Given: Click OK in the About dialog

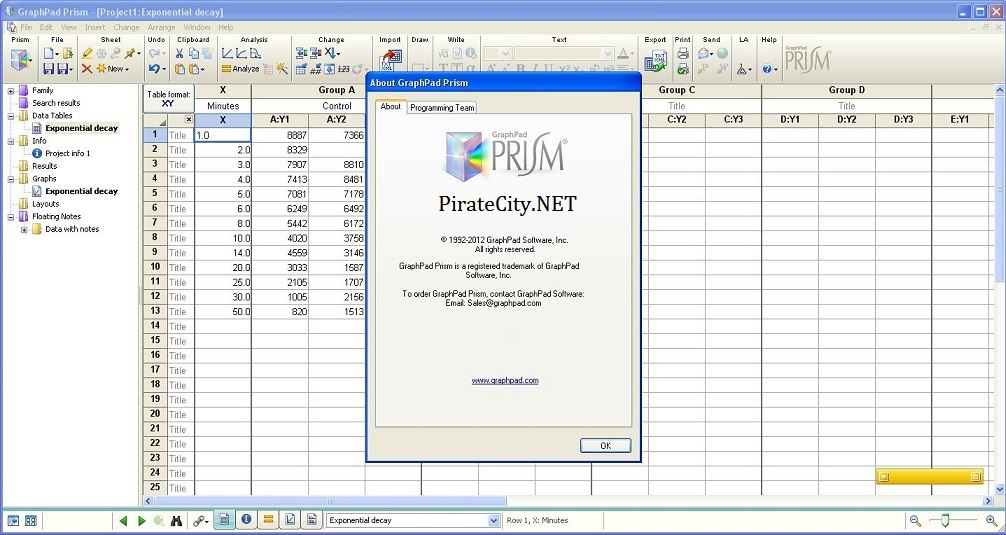Looking at the screenshot, I should pos(606,445).
